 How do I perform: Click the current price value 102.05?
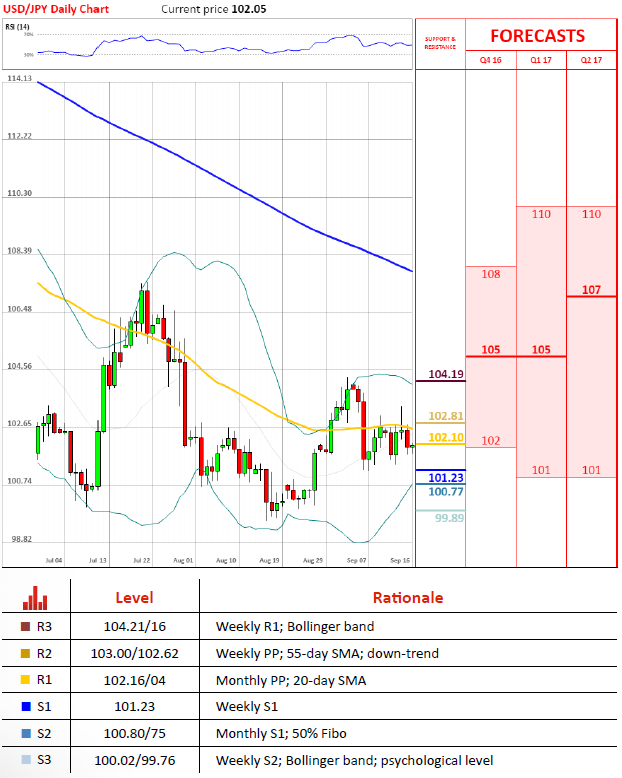click(x=249, y=9)
